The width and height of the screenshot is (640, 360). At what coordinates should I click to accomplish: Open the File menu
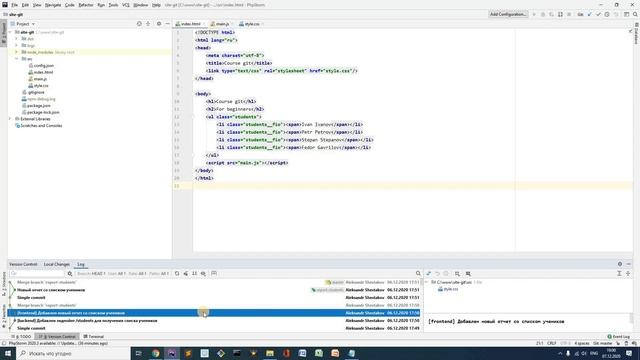point(14,5)
